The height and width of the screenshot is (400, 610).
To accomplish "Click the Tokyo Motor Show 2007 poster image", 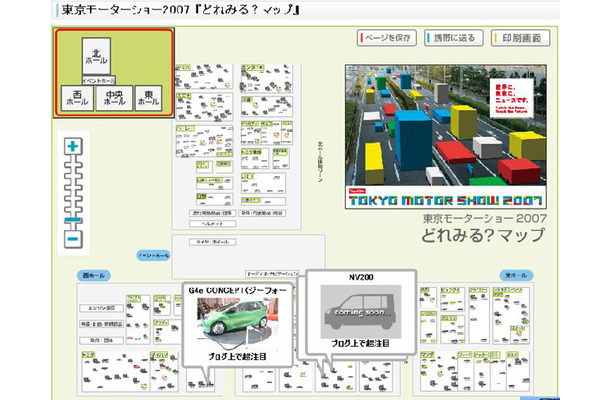I will 446,137.
